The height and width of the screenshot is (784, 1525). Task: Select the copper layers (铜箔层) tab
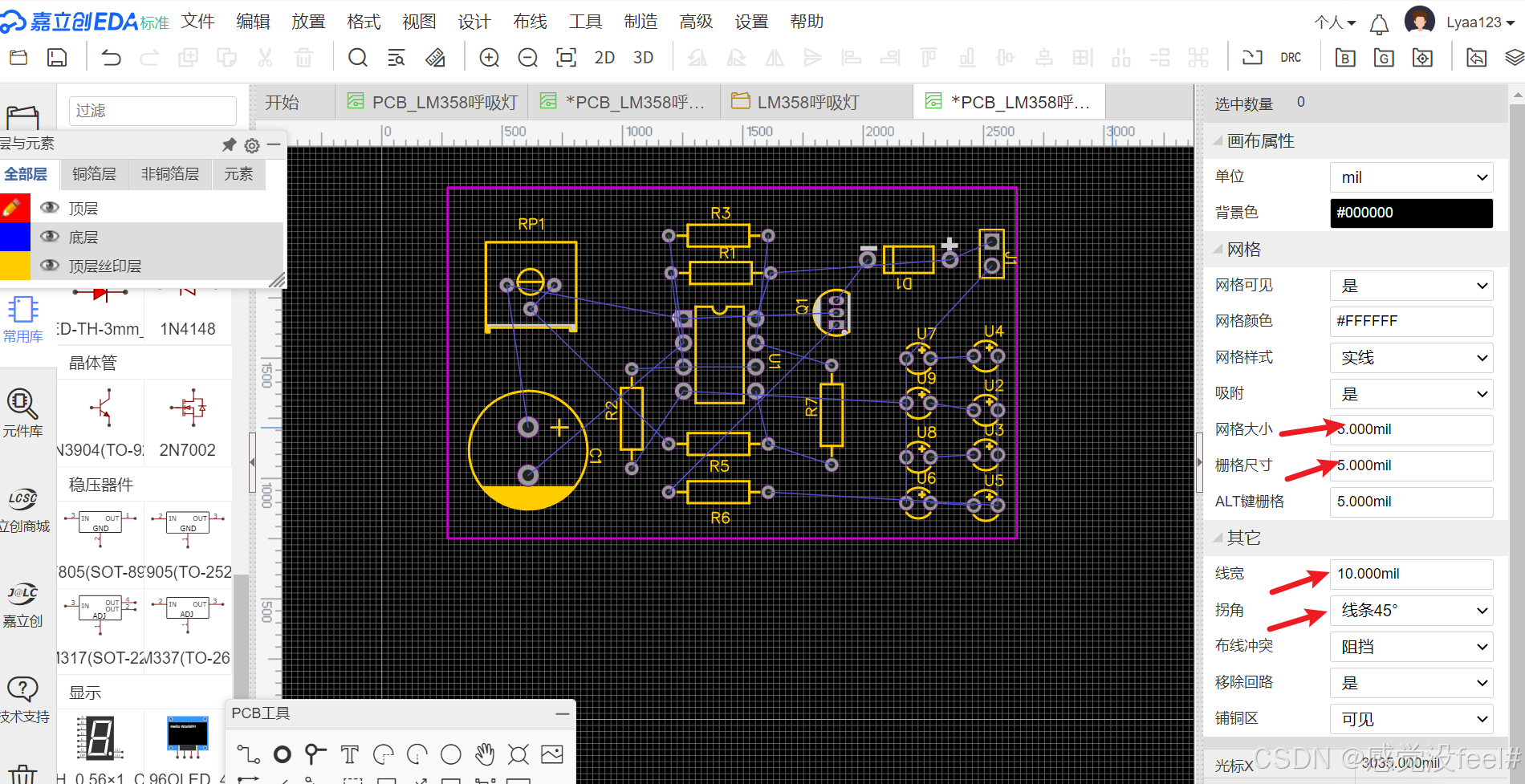[x=94, y=174]
